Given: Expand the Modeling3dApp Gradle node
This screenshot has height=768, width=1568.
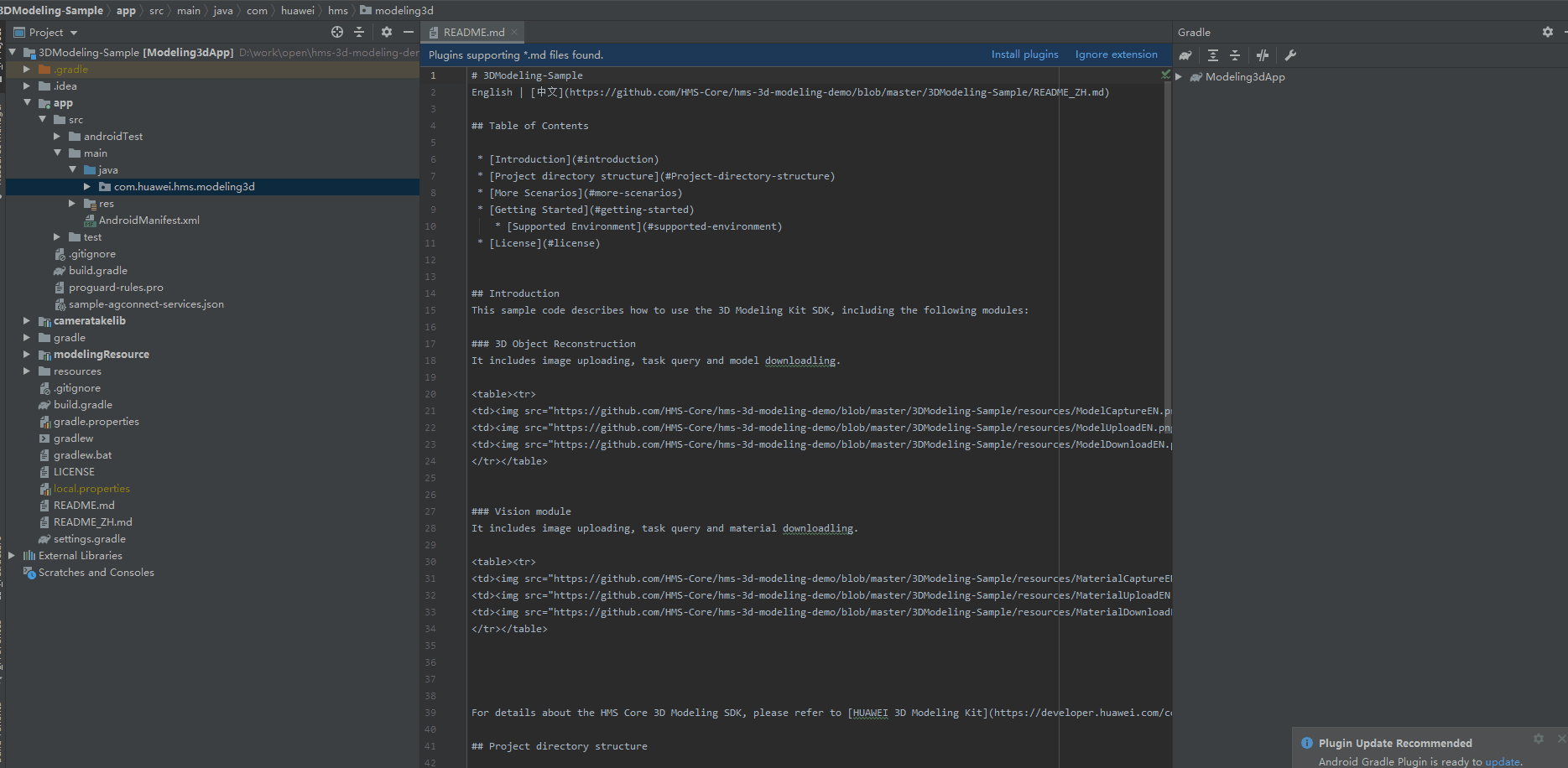Looking at the screenshot, I should pyautogui.click(x=1179, y=76).
